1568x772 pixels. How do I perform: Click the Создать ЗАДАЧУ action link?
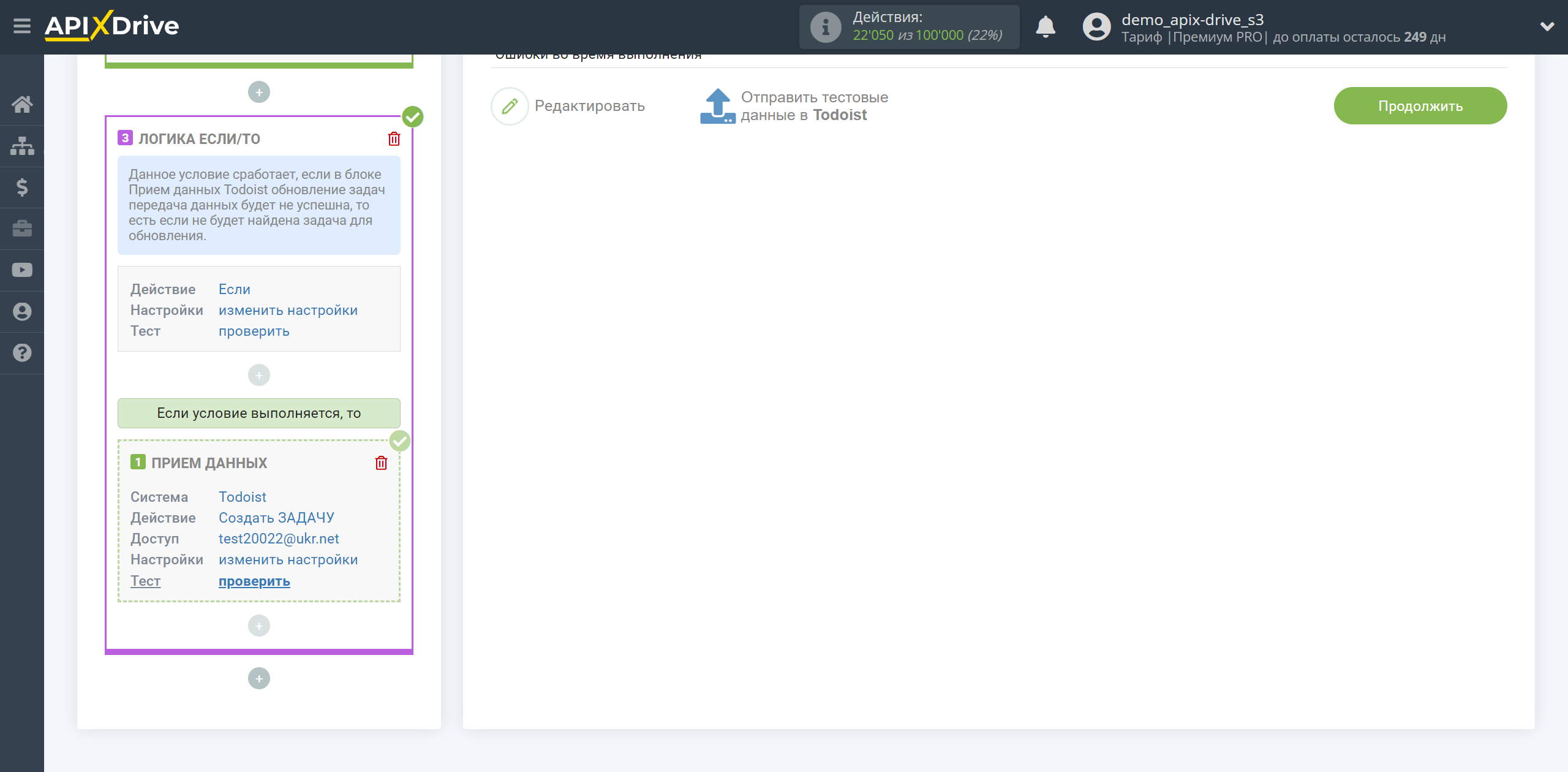pyautogui.click(x=276, y=518)
